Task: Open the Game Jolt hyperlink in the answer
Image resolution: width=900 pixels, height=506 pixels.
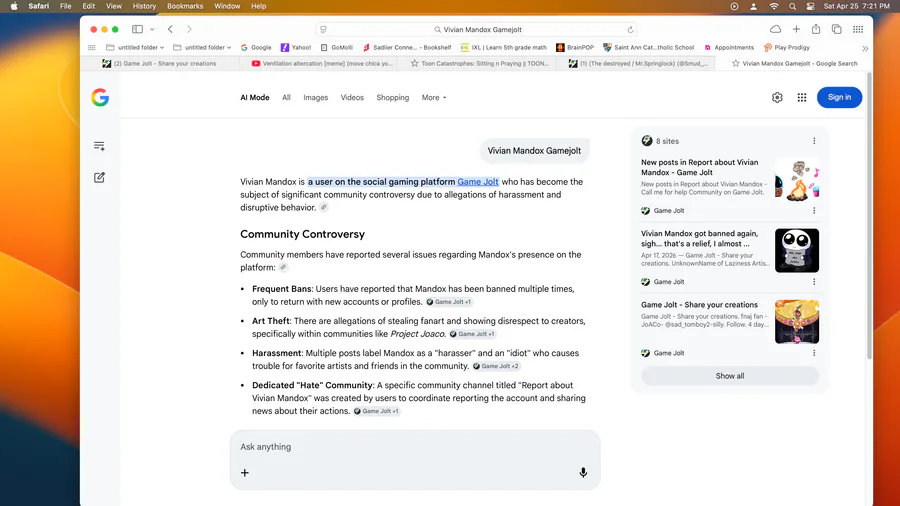Action: (478, 182)
